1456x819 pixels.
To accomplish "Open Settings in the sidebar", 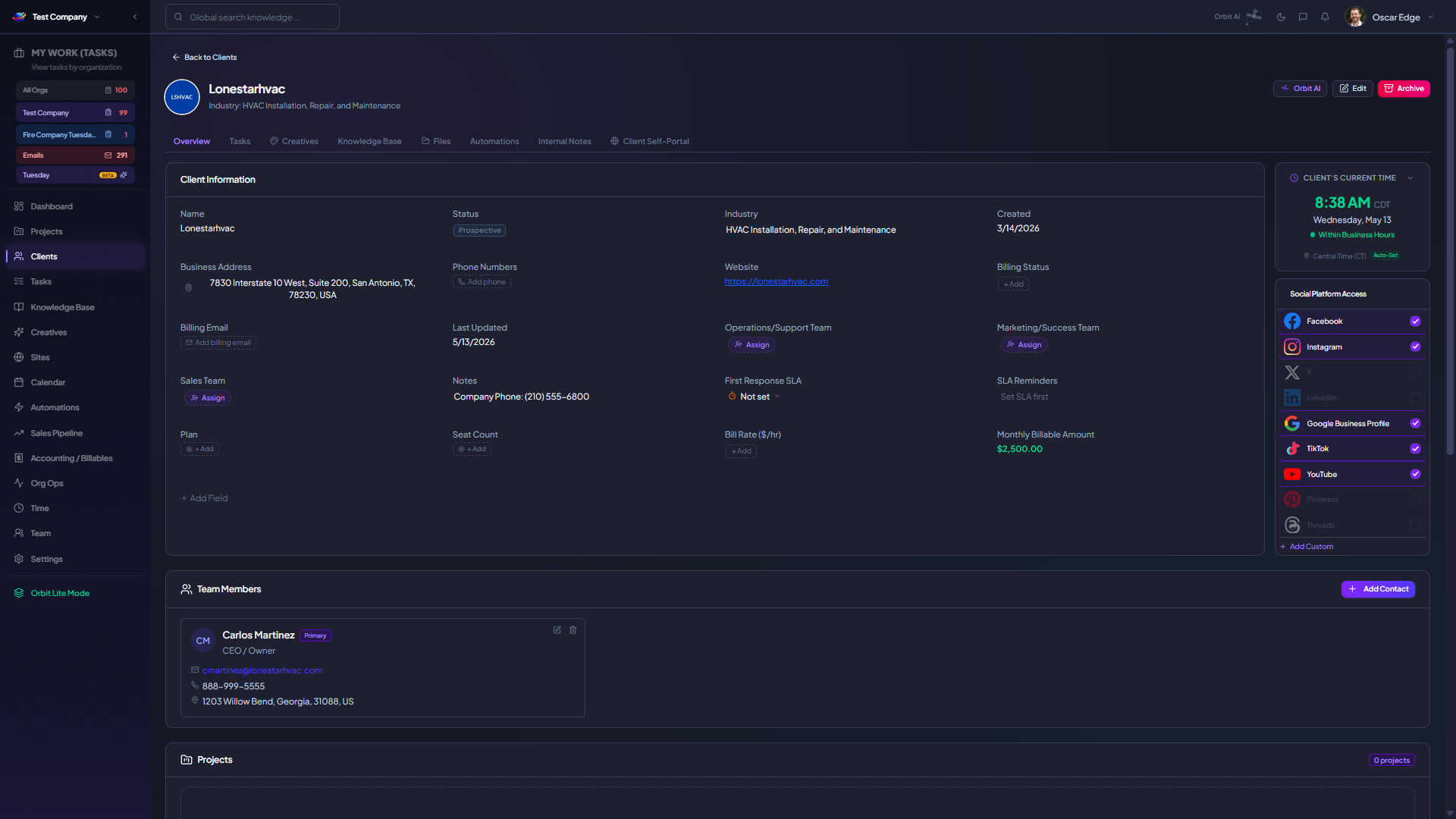I will [74, 559].
